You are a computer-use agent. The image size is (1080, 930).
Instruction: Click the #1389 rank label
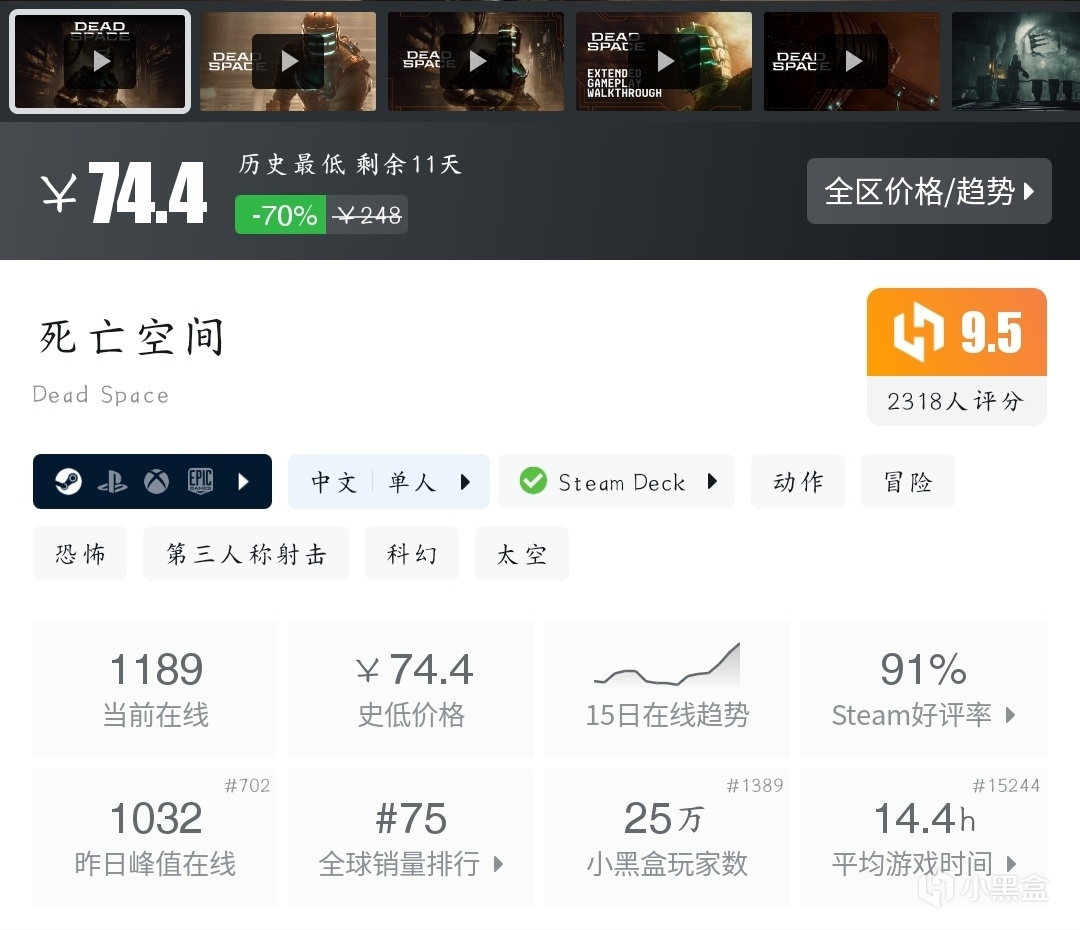[755, 785]
